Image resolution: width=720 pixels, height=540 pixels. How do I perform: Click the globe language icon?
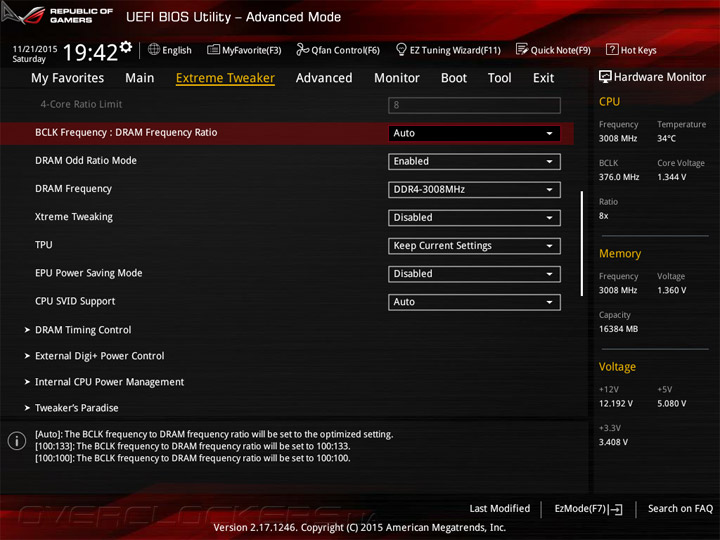(x=154, y=49)
